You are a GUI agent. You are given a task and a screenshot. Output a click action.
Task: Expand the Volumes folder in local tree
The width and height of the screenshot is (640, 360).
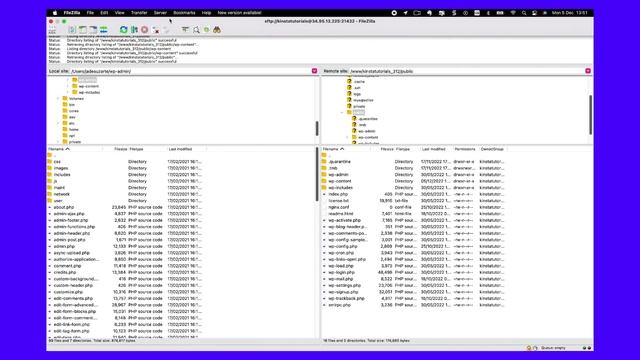[x=58, y=98]
